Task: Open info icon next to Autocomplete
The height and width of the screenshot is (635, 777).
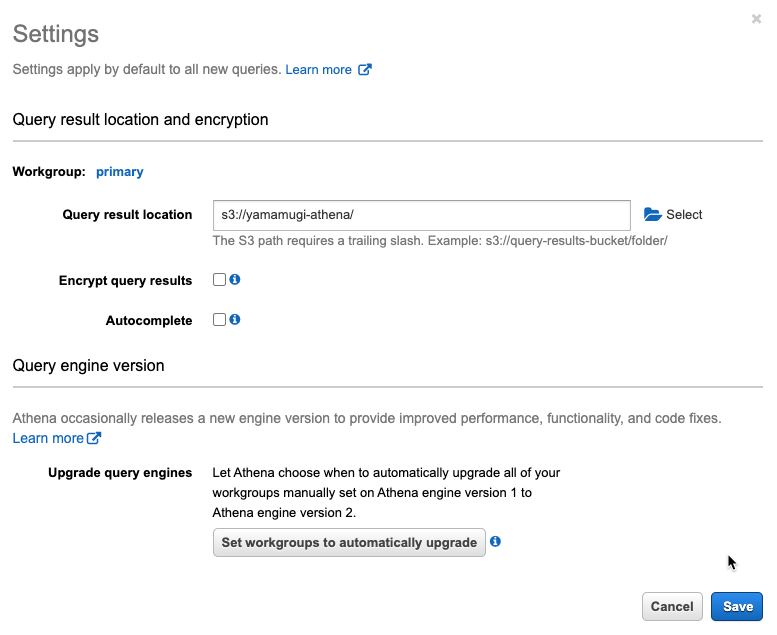Action: pyautogui.click(x=235, y=319)
